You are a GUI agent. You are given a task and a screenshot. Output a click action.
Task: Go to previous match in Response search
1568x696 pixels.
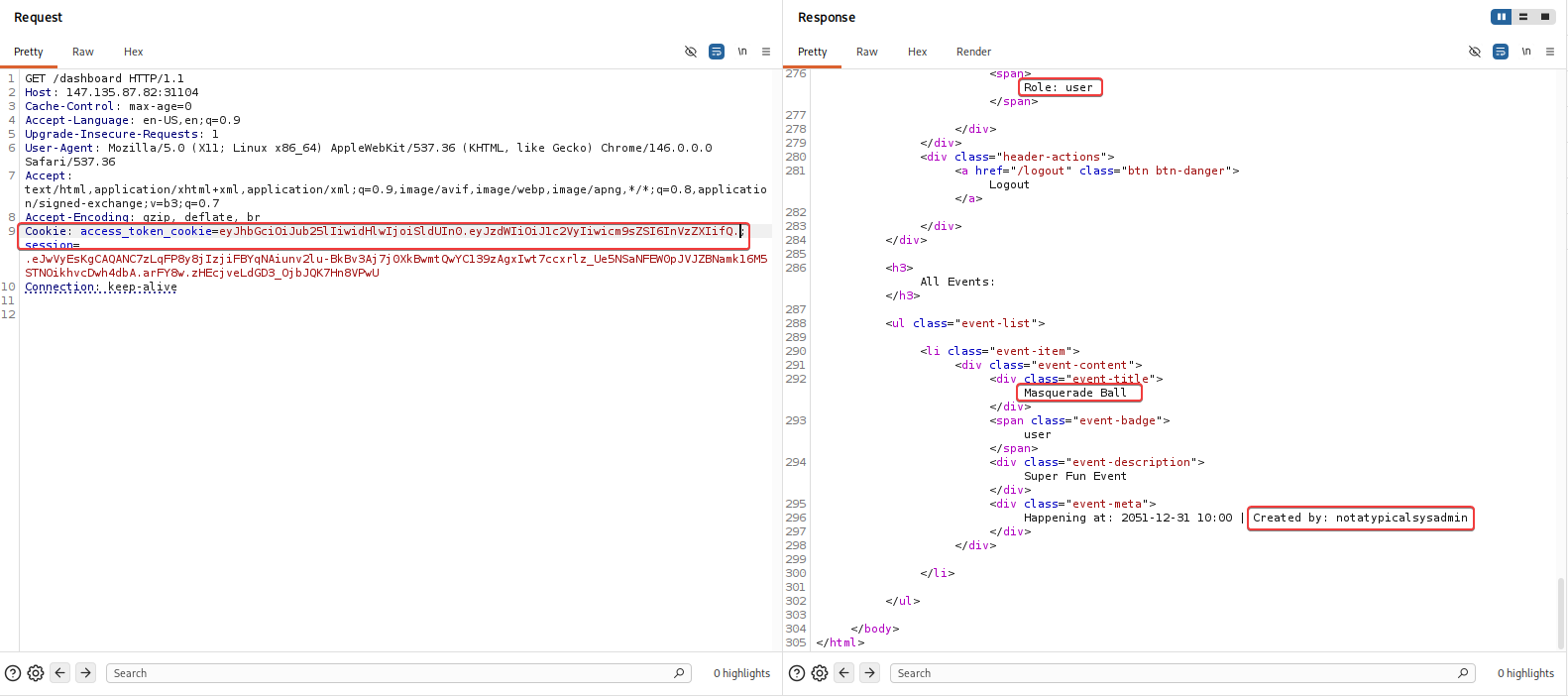coord(844,673)
